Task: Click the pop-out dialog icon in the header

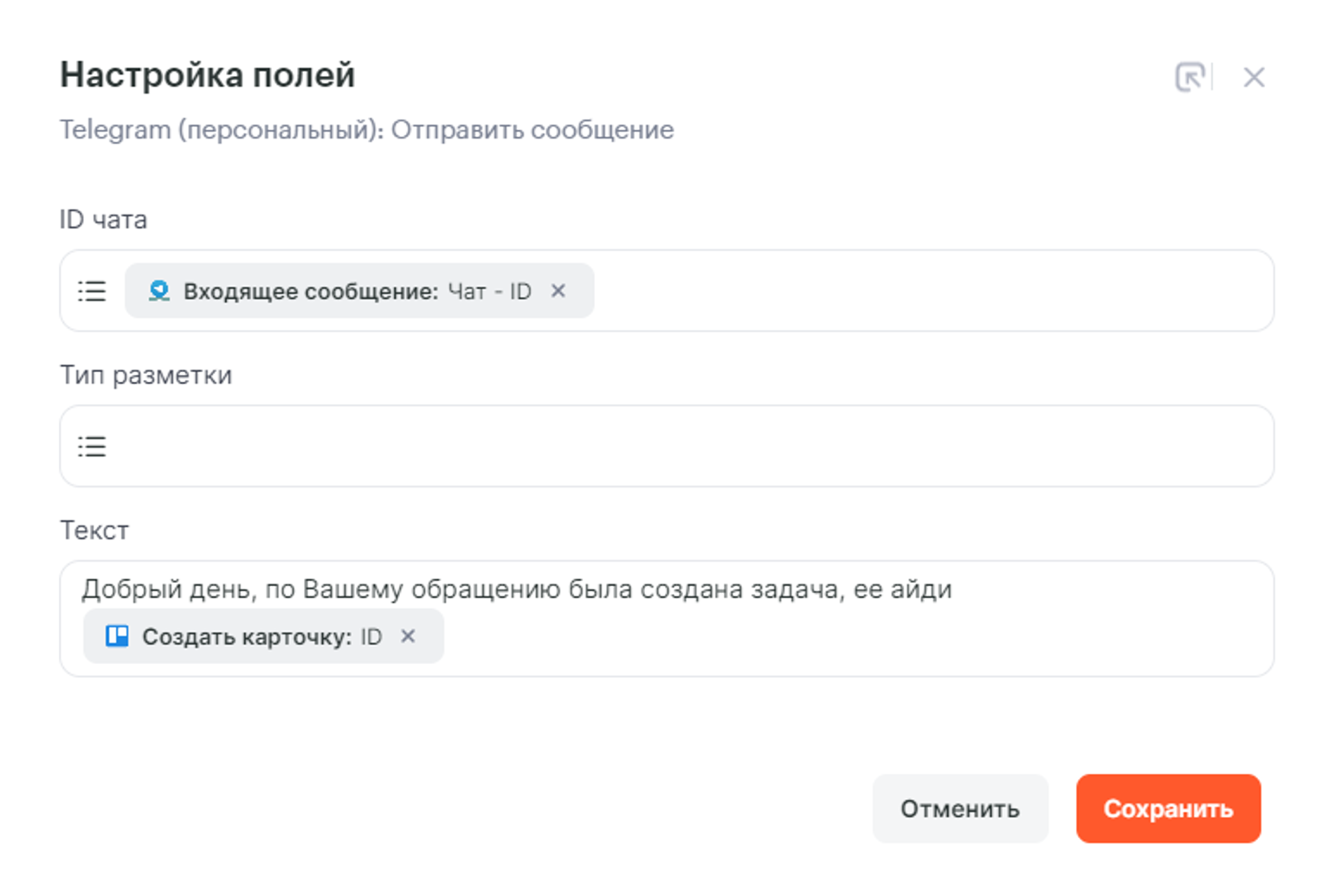Action: (1190, 77)
